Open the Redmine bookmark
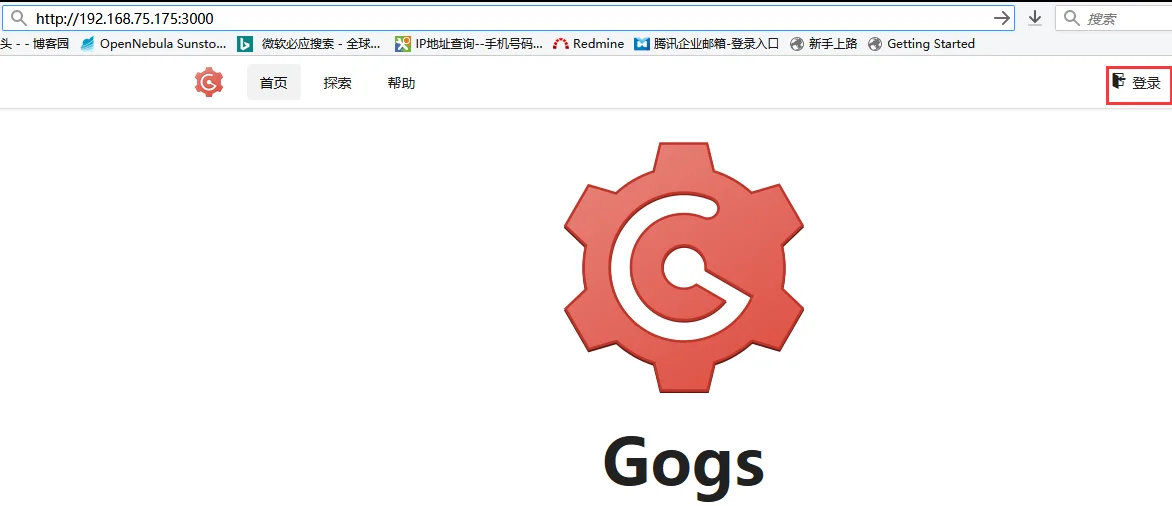 pyautogui.click(x=589, y=44)
